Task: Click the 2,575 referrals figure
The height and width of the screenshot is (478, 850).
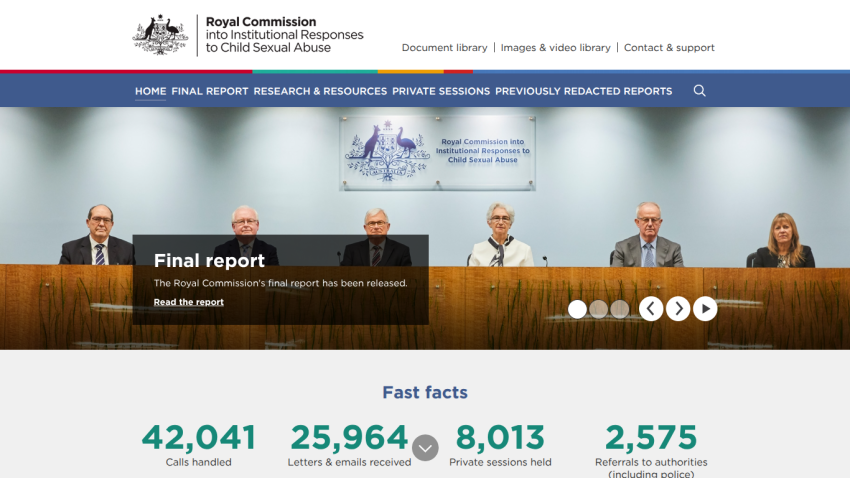Action: (x=651, y=437)
